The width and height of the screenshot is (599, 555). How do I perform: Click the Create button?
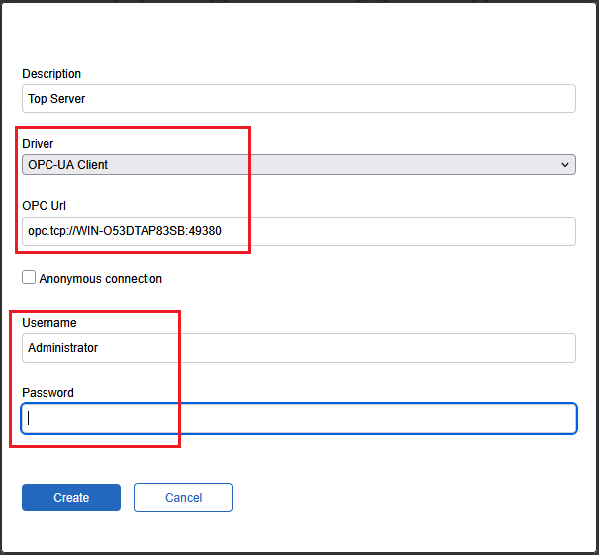pyautogui.click(x=71, y=497)
